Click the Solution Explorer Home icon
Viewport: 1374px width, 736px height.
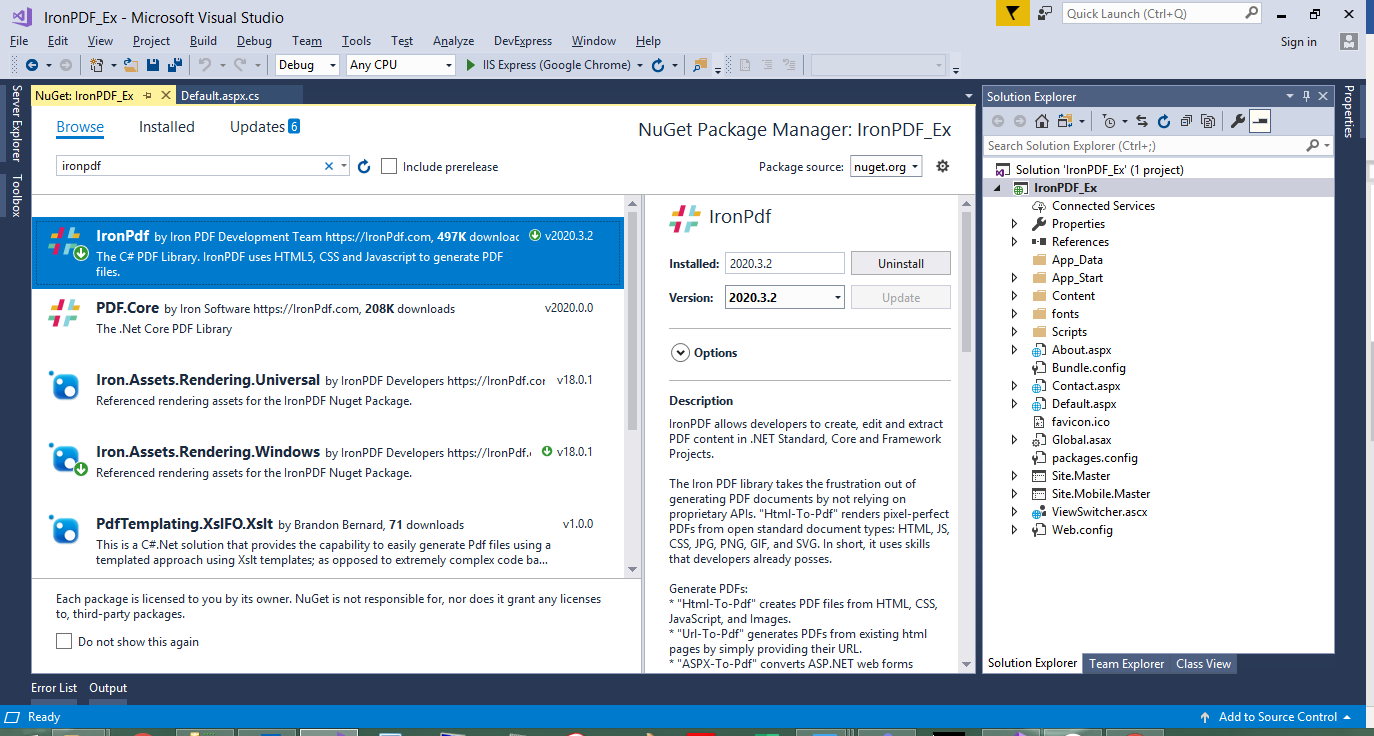(x=1041, y=121)
